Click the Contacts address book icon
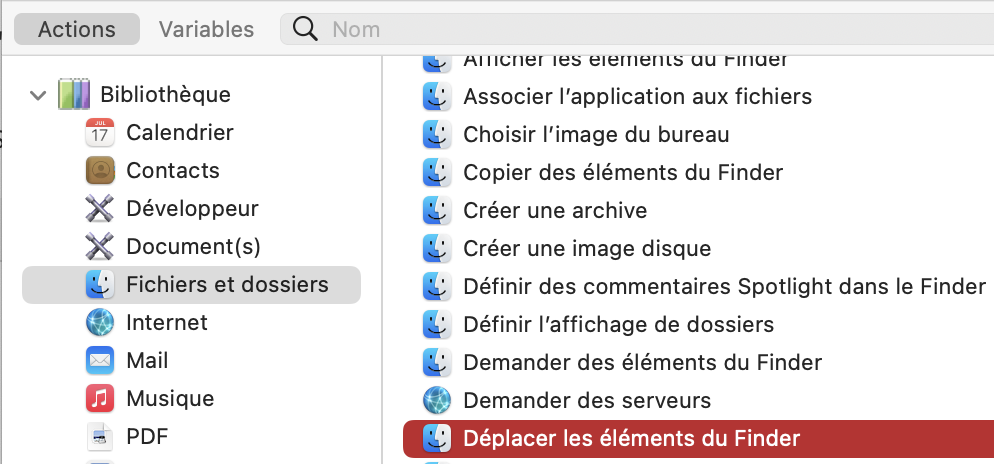This screenshot has width=994, height=464. coord(100,171)
